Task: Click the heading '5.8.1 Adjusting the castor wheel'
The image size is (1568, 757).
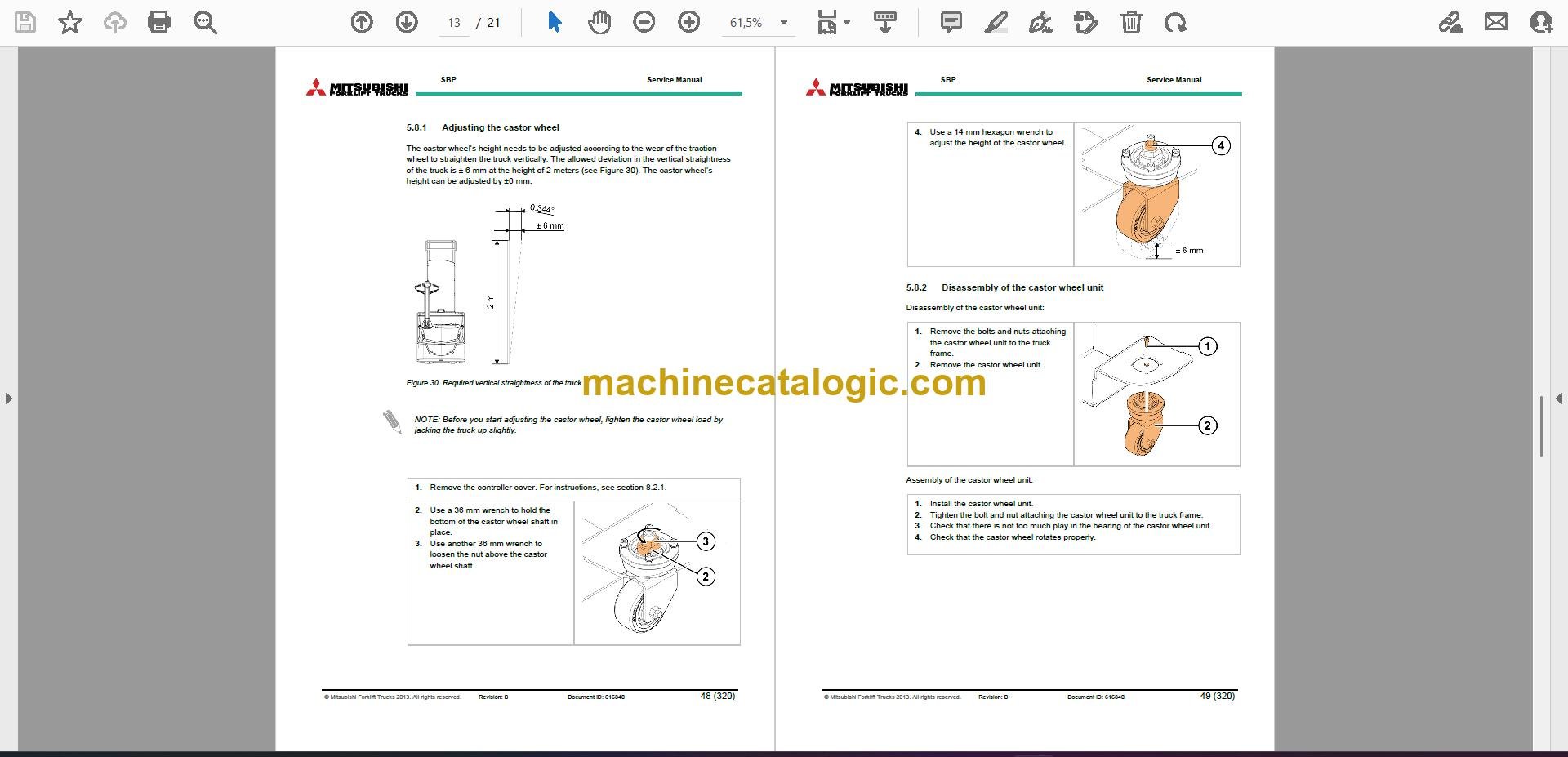Action: click(x=483, y=127)
